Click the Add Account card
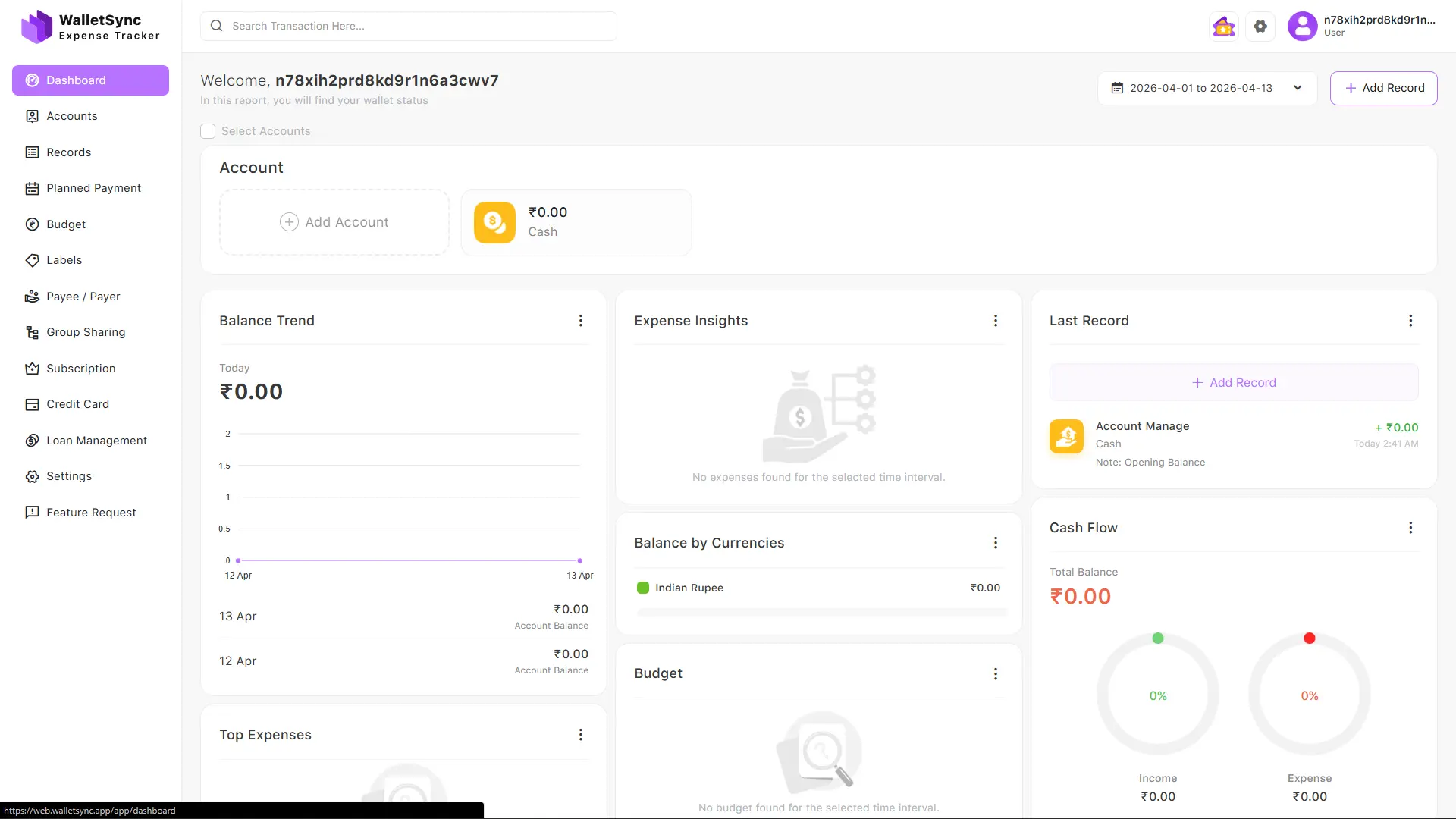The image size is (1456, 819). tap(334, 222)
